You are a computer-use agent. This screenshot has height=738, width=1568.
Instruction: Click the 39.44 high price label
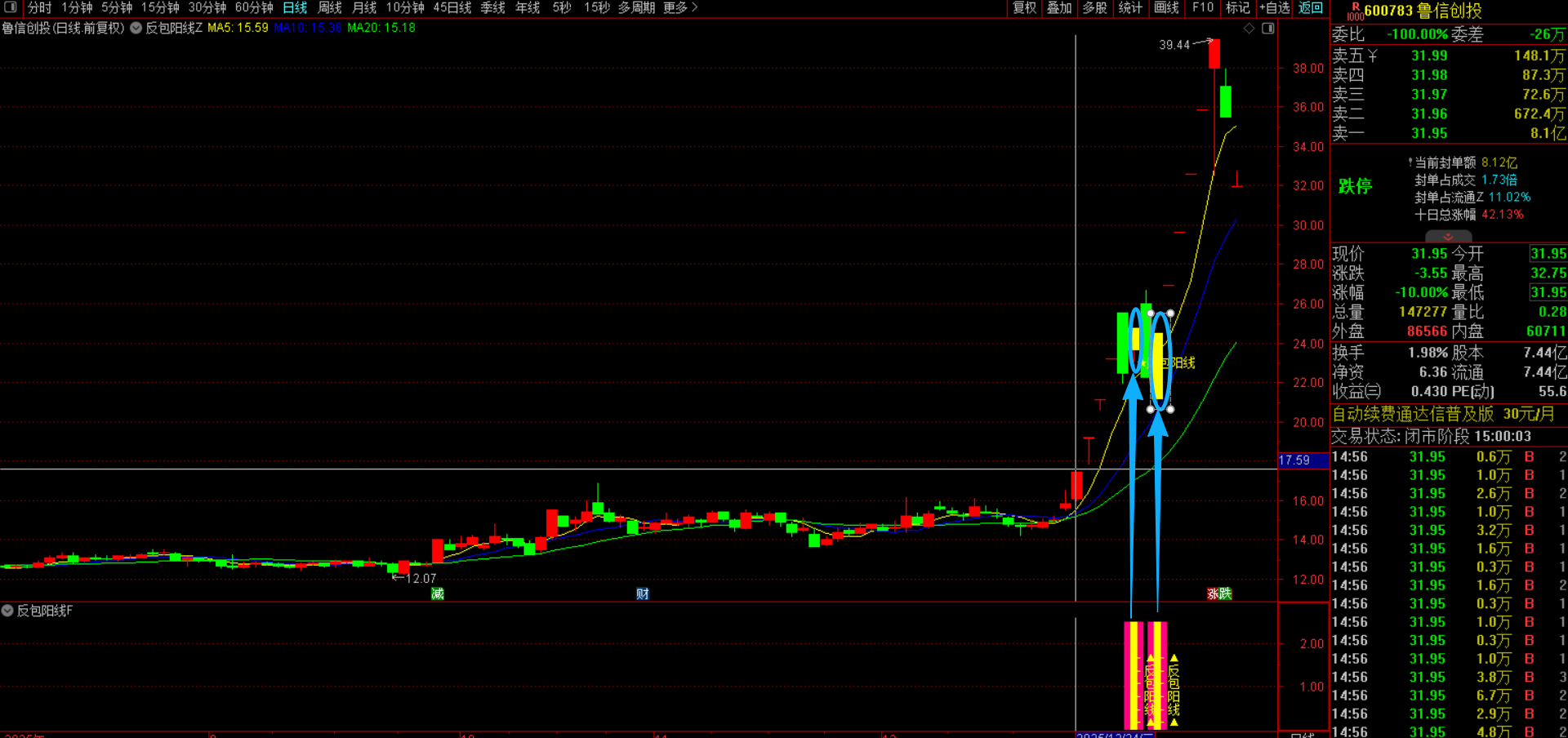1174,45
